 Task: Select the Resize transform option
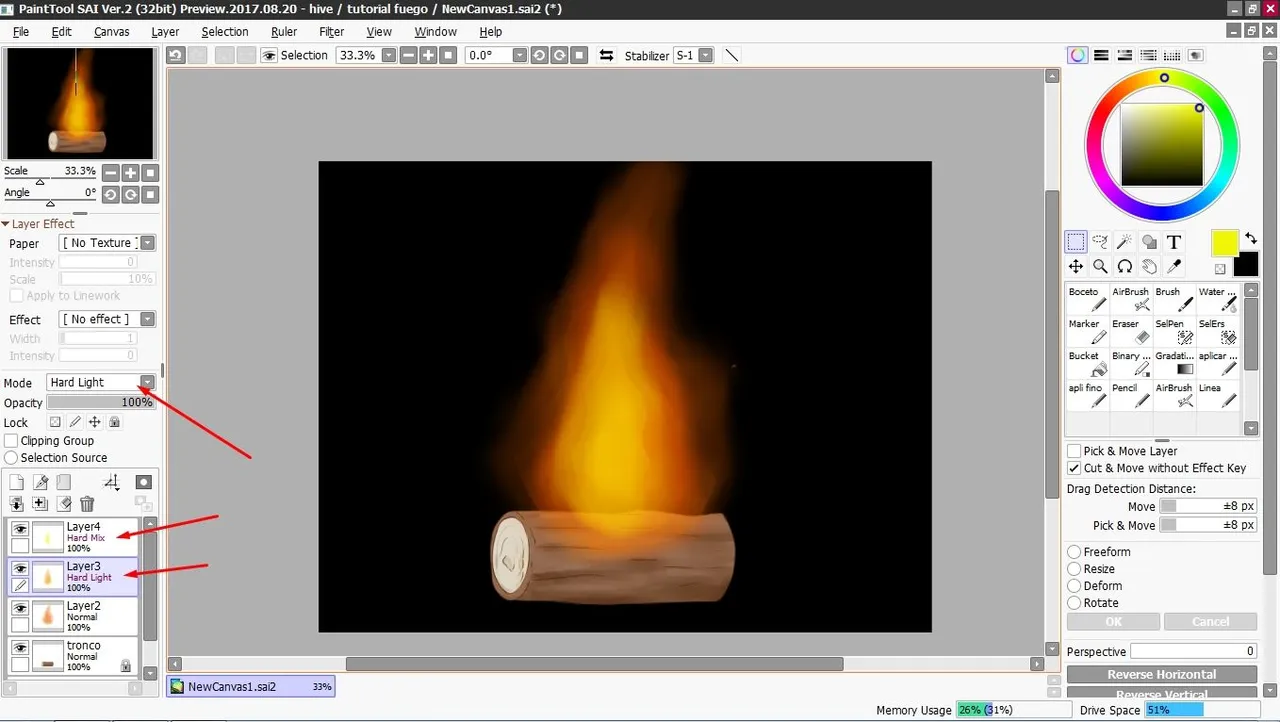point(1074,569)
